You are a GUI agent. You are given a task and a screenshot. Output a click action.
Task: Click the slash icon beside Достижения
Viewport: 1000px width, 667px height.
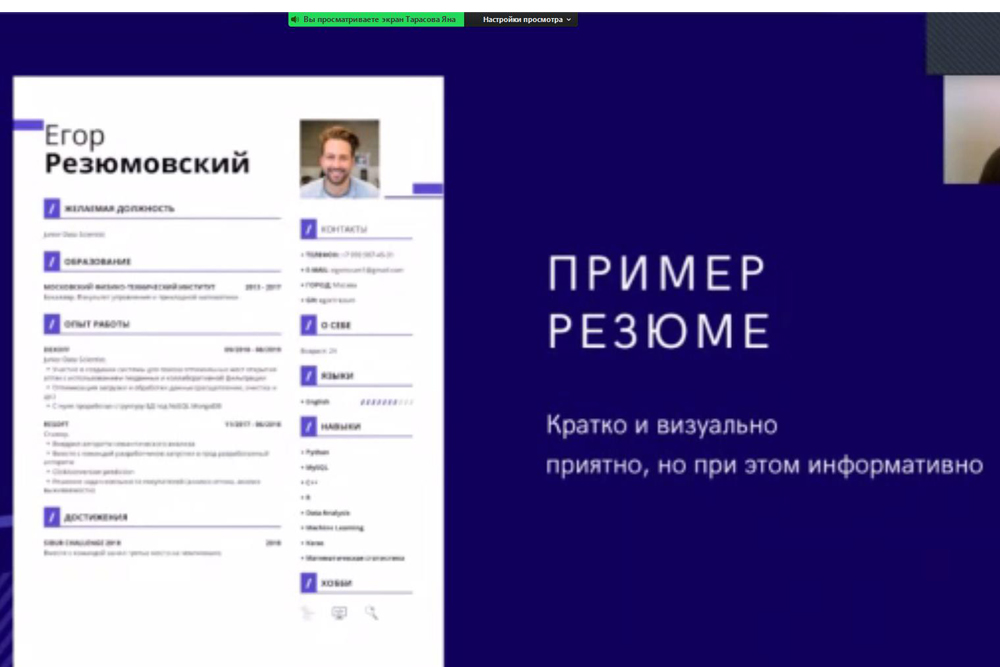pyautogui.click(x=52, y=517)
